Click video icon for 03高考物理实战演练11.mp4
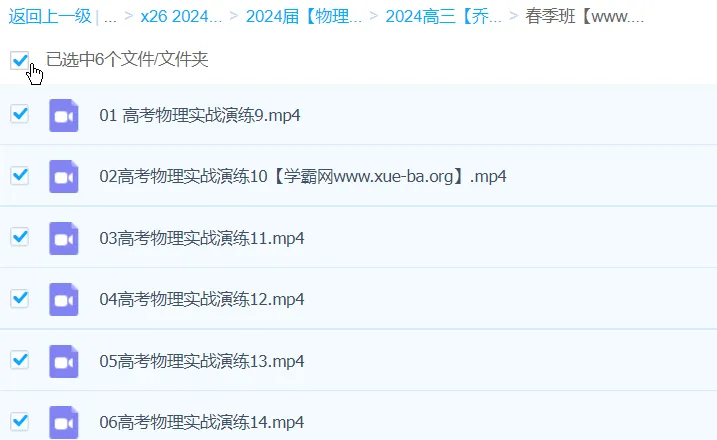The image size is (717, 440). point(64,238)
